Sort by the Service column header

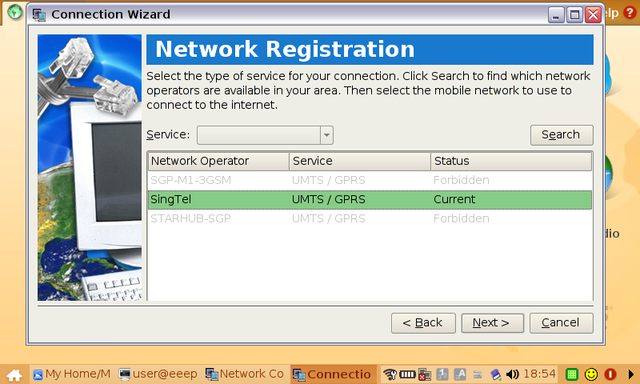pos(360,161)
